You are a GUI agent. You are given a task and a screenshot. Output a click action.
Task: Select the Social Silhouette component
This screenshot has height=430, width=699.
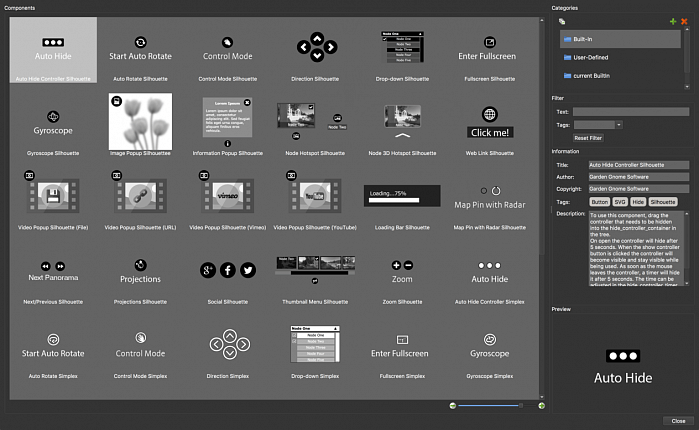tap(227, 271)
